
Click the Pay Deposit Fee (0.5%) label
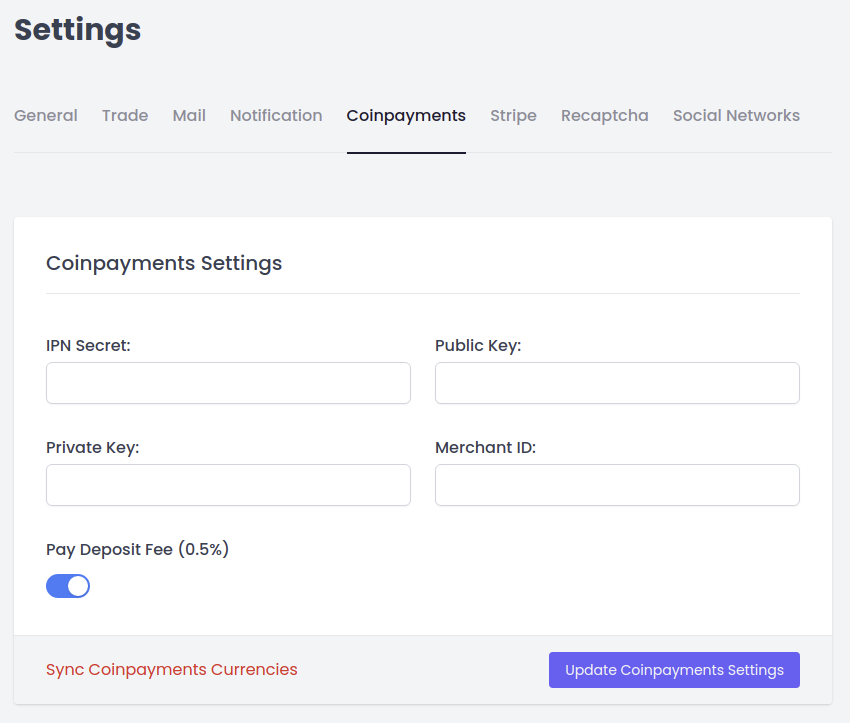pos(138,549)
